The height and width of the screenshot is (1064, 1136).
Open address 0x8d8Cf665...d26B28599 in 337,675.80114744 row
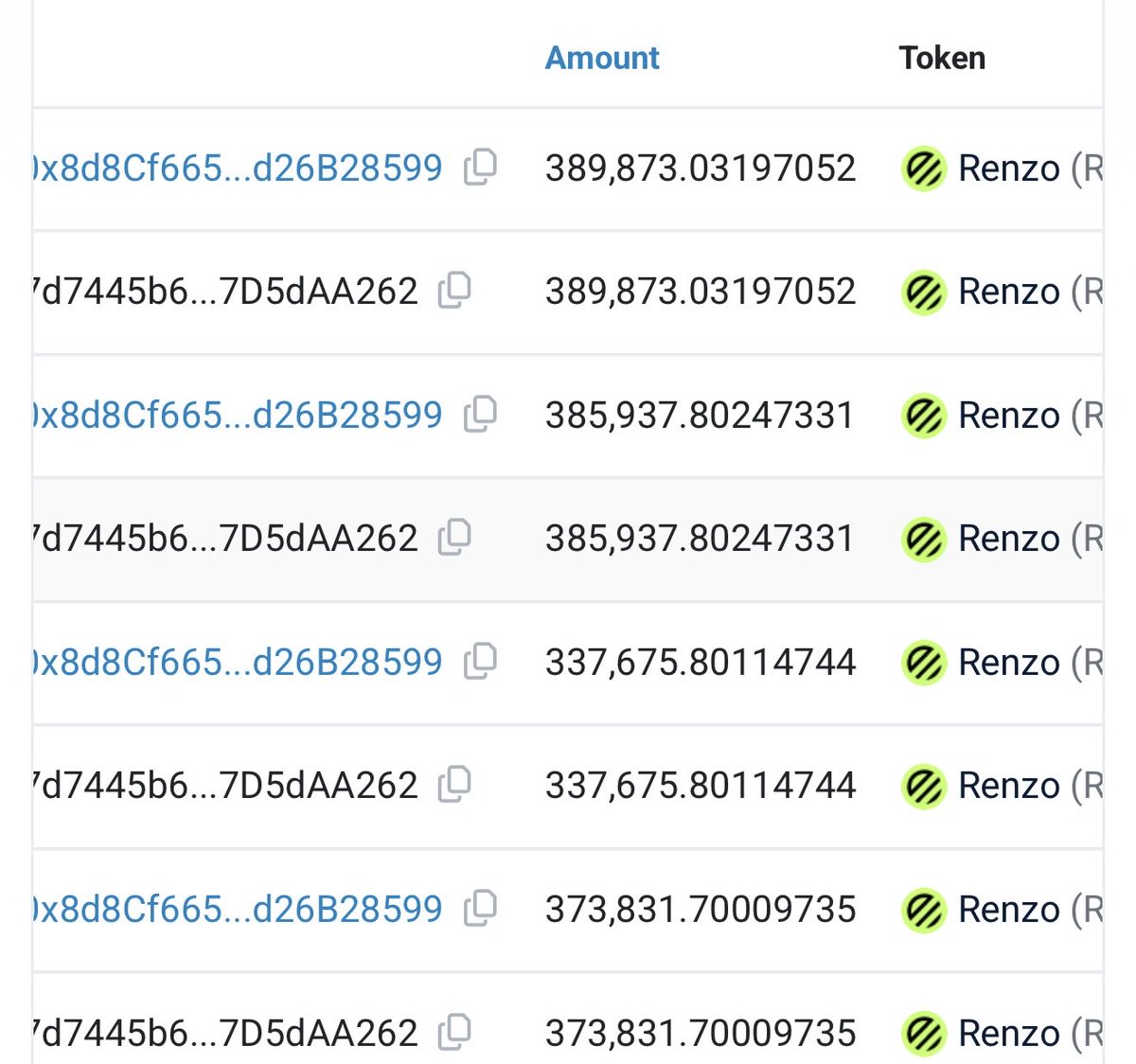pyautogui.click(x=238, y=662)
